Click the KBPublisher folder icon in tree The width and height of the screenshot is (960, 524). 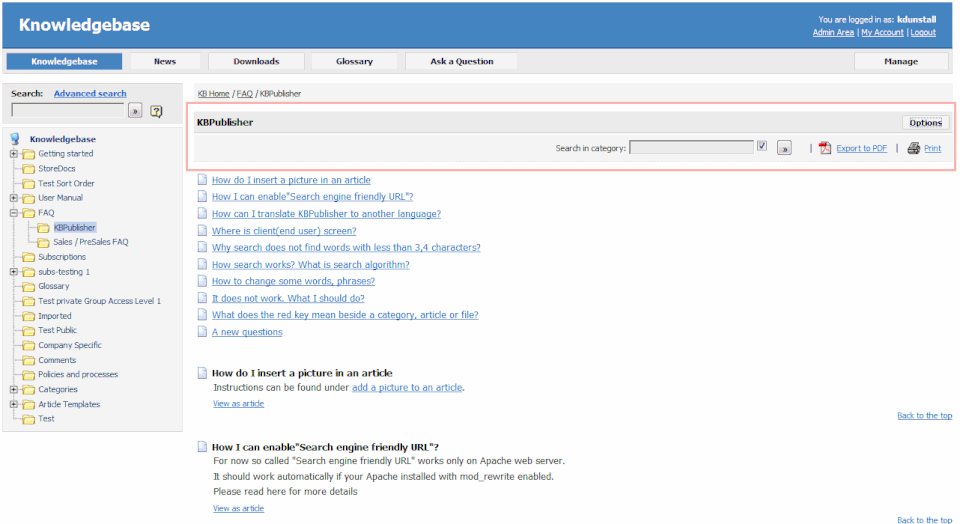pos(43,228)
